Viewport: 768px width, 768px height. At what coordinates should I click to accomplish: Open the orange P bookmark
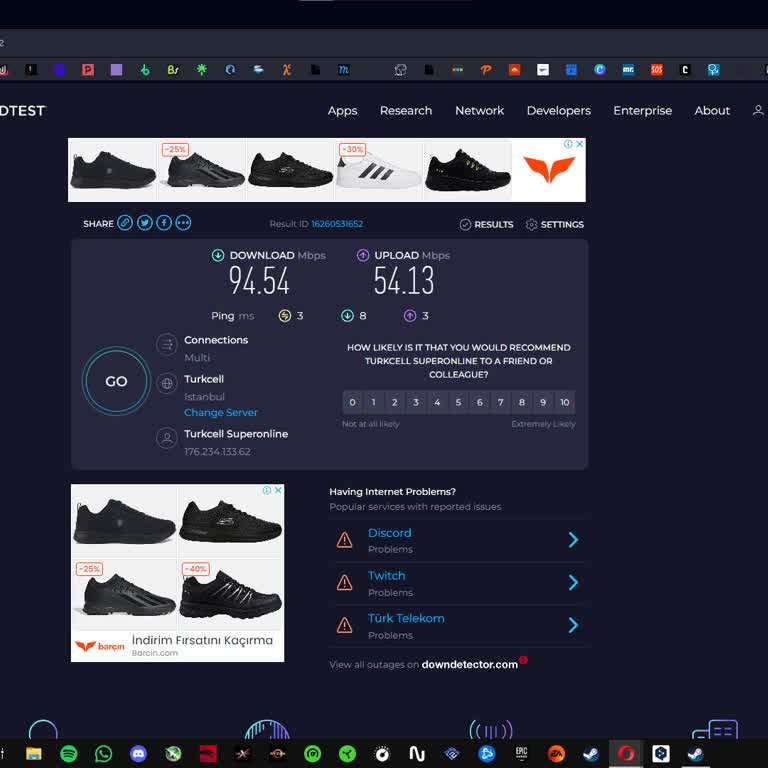pyautogui.click(x=486, y=70)
